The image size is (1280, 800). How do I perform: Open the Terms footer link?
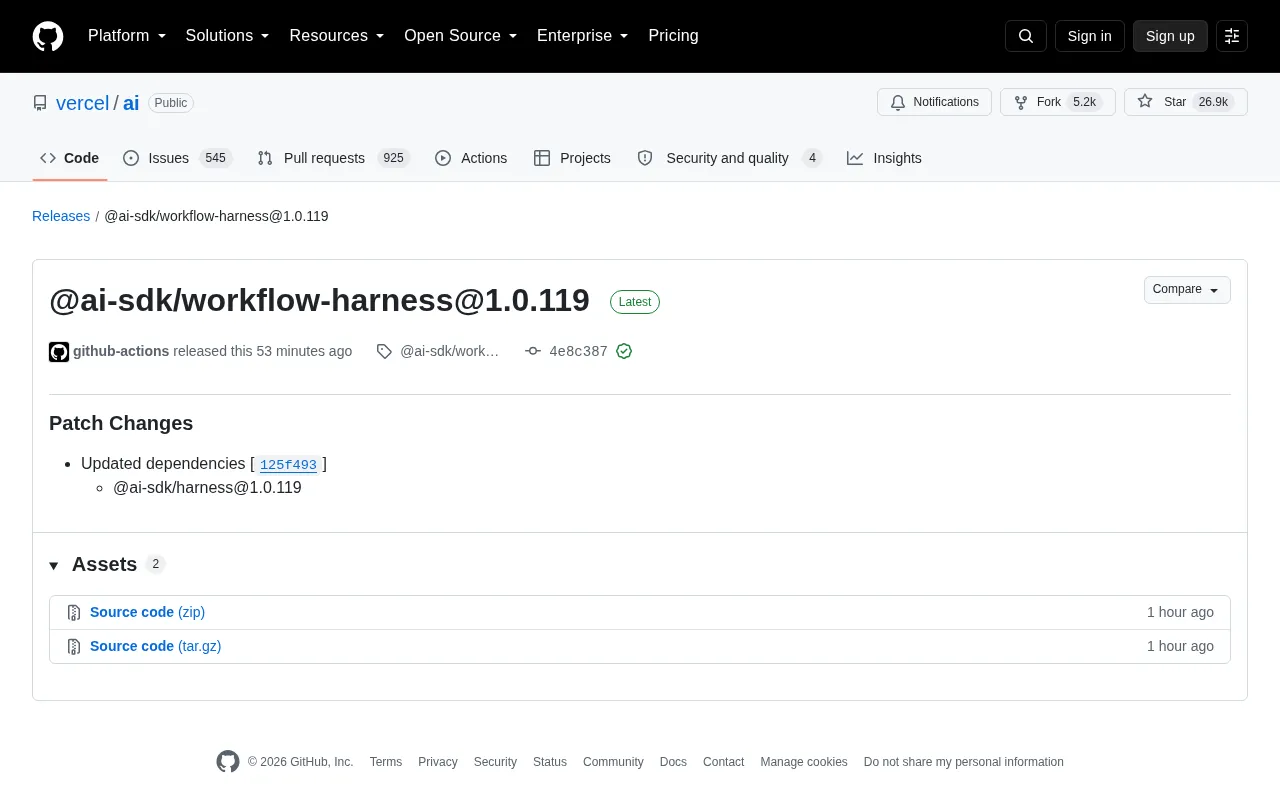pyautogui.click(x=386, y=762)
